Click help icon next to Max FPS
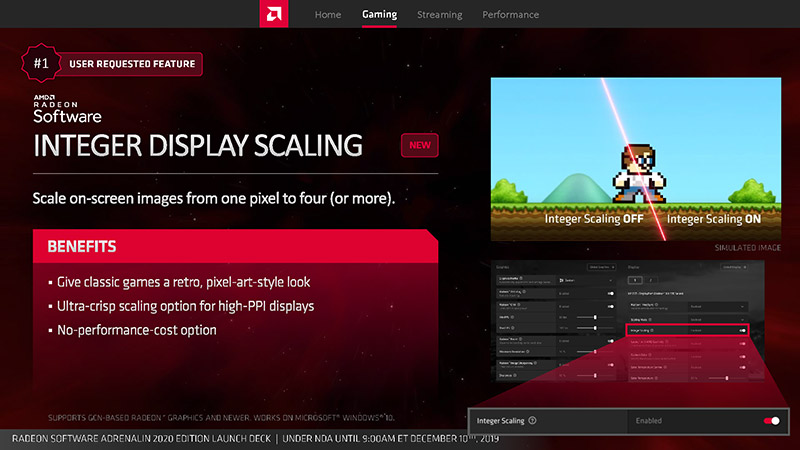 coord(513,328)
